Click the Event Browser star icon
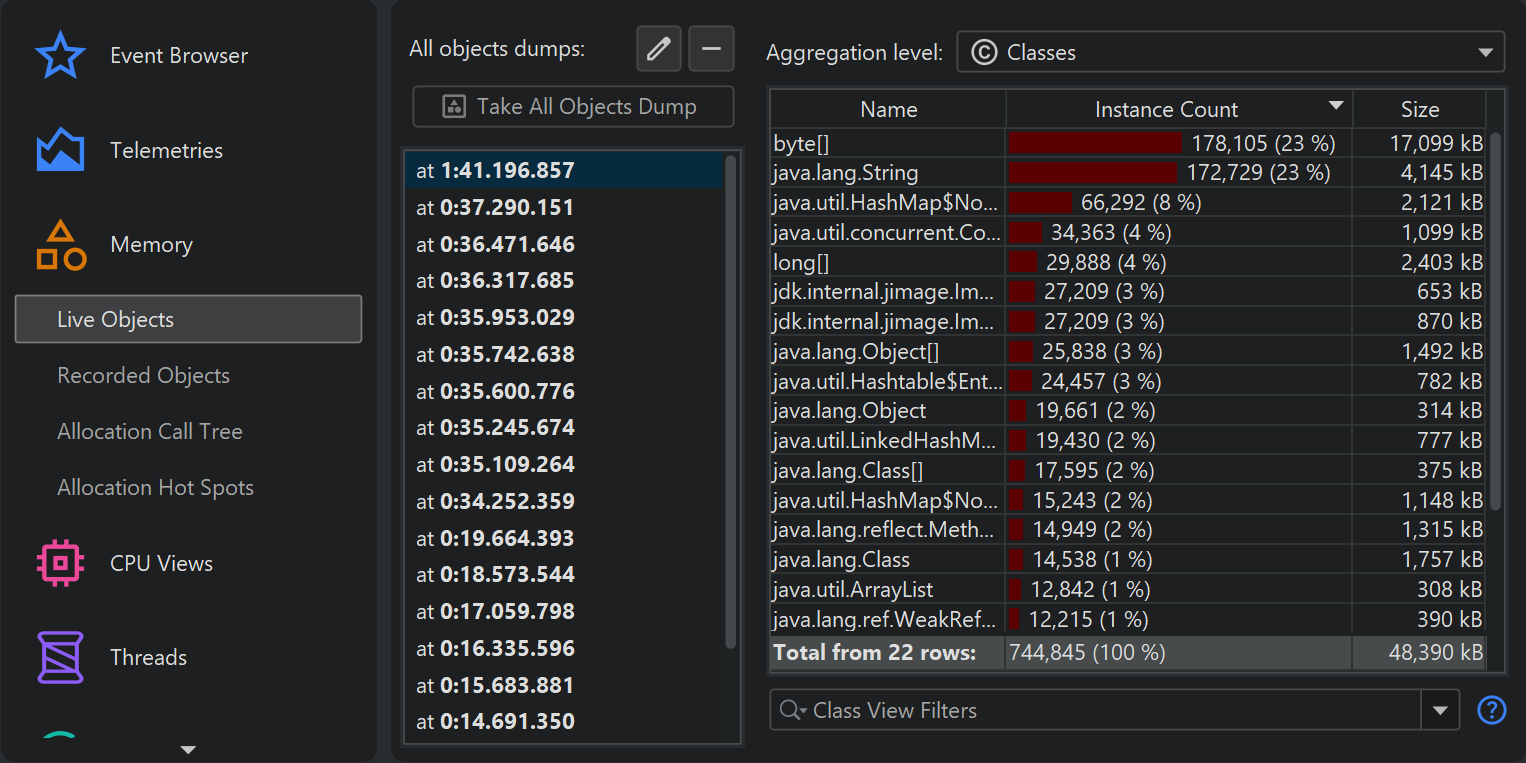This screenshot has height=763, width=1526. tap(60, 55)
